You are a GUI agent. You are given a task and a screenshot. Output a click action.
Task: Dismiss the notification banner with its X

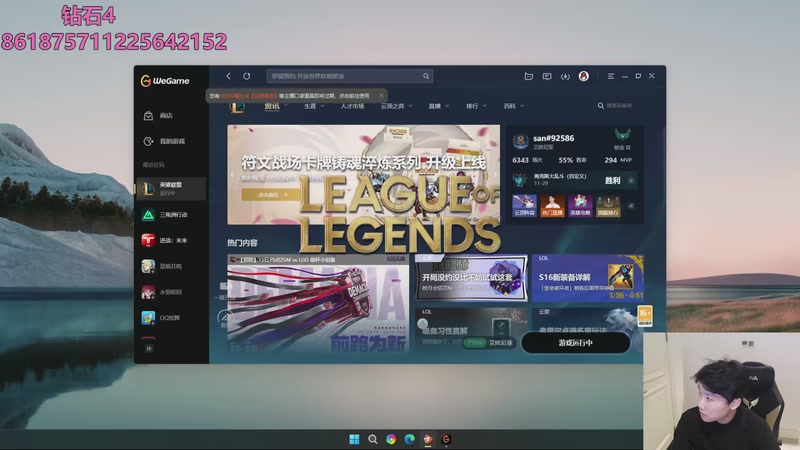pyautogui.click(x=381, y=95)
